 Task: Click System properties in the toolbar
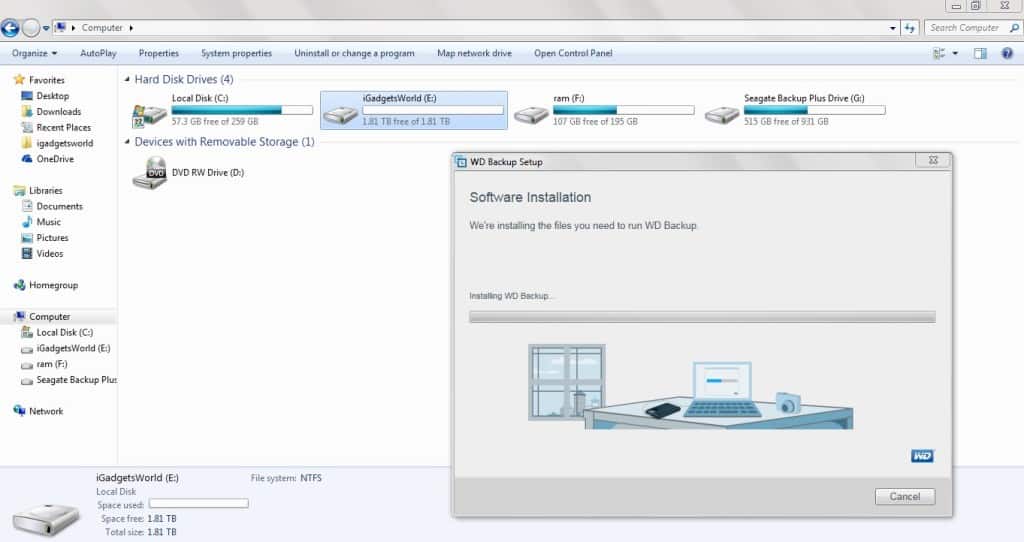point(236,54)
